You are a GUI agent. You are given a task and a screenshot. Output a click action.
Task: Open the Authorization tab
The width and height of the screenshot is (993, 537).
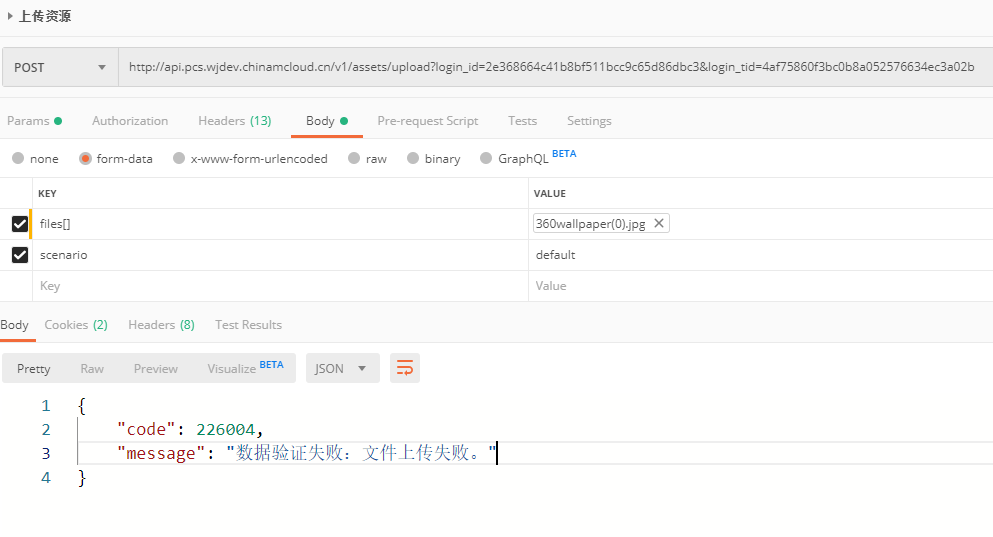pyautogui.click(x=130, y=120)
